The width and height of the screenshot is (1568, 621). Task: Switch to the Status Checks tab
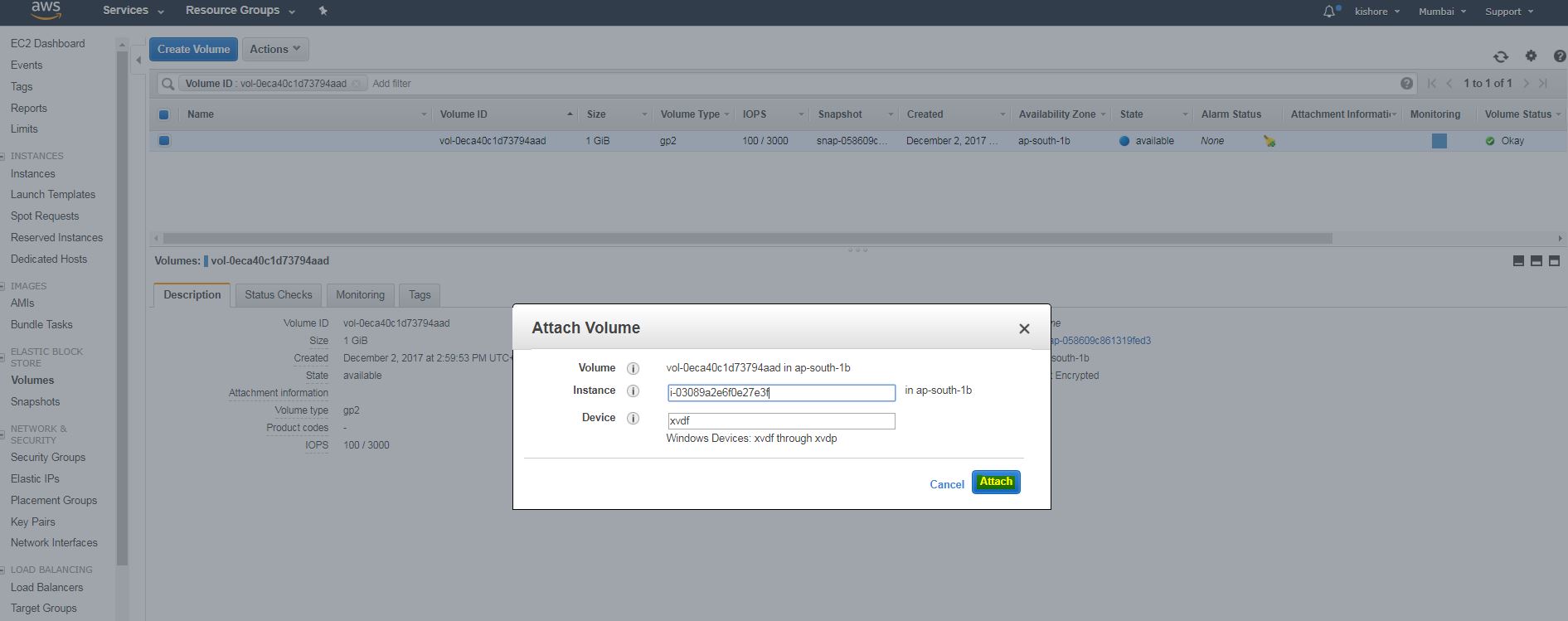pyautogui.click(x=278, y=295)
